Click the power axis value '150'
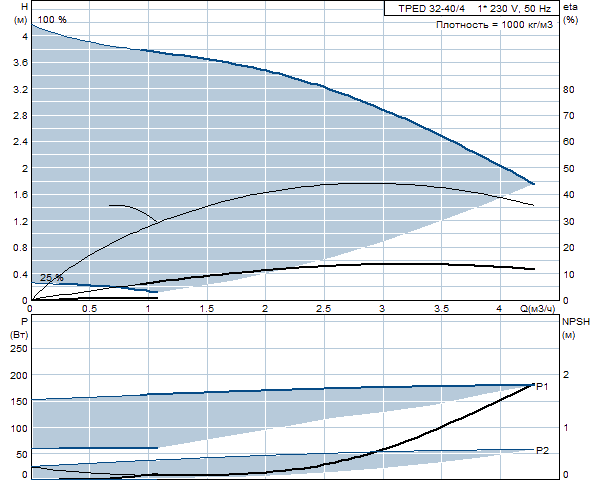This screenshot has height=480, width=592. tap(20, 401)
